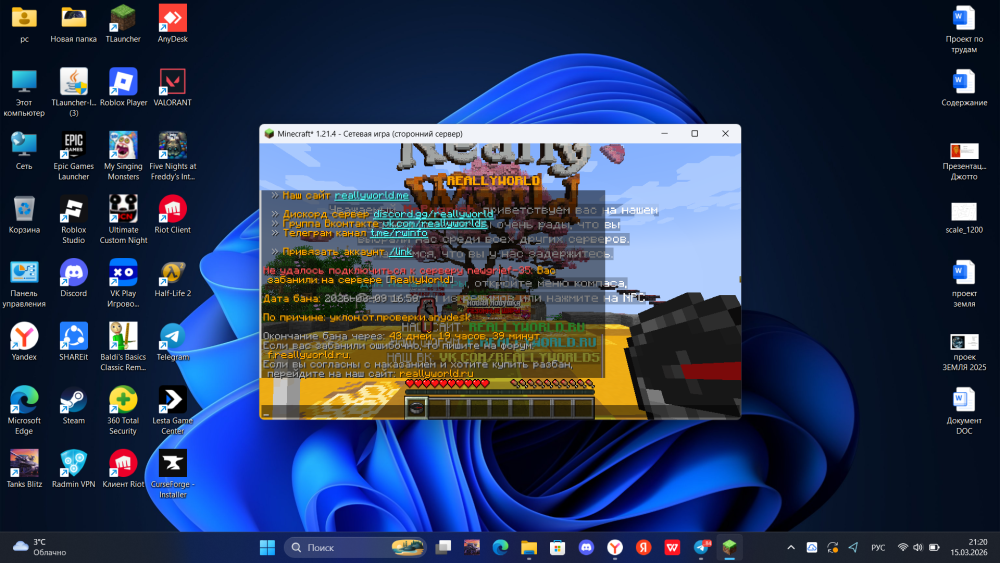
Task: Open the weather widget showing 3°C
Action: [x=40, y=547]
